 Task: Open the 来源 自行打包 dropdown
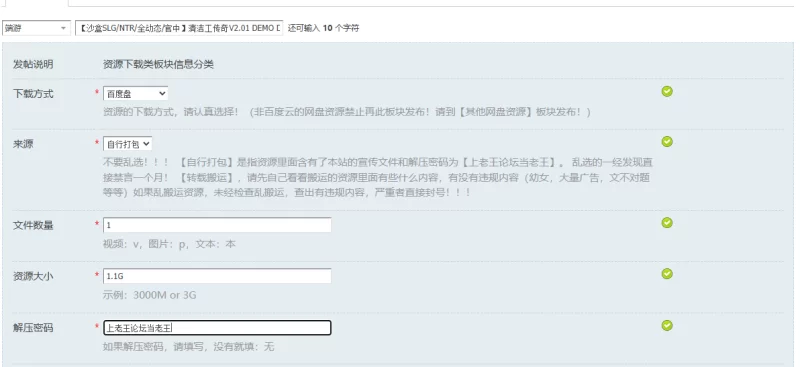pyautogui.click(x=128, y=144)
